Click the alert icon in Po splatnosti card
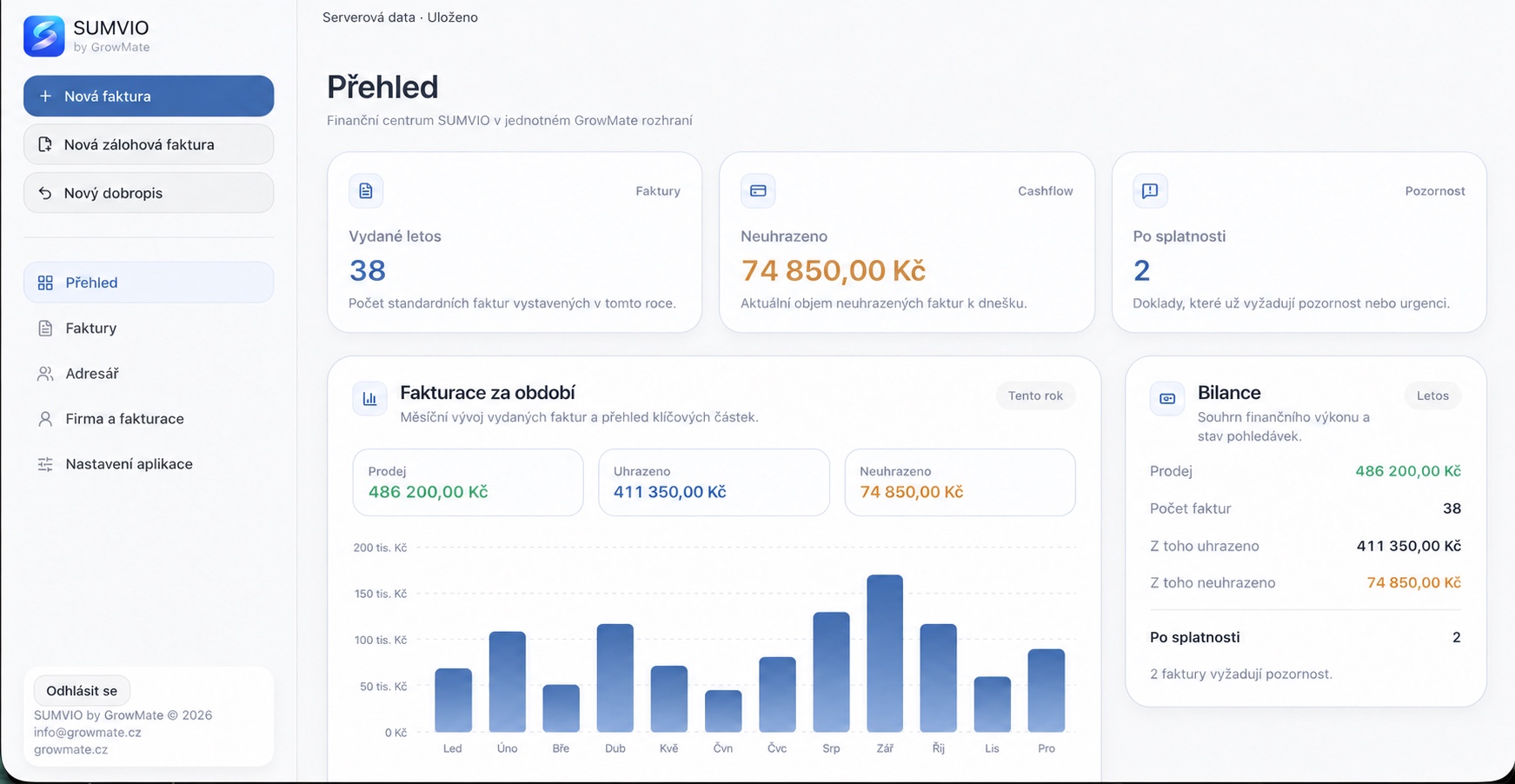Image resolution: width=1515 pixels, height=784 pixels. tap(1150, 190)
